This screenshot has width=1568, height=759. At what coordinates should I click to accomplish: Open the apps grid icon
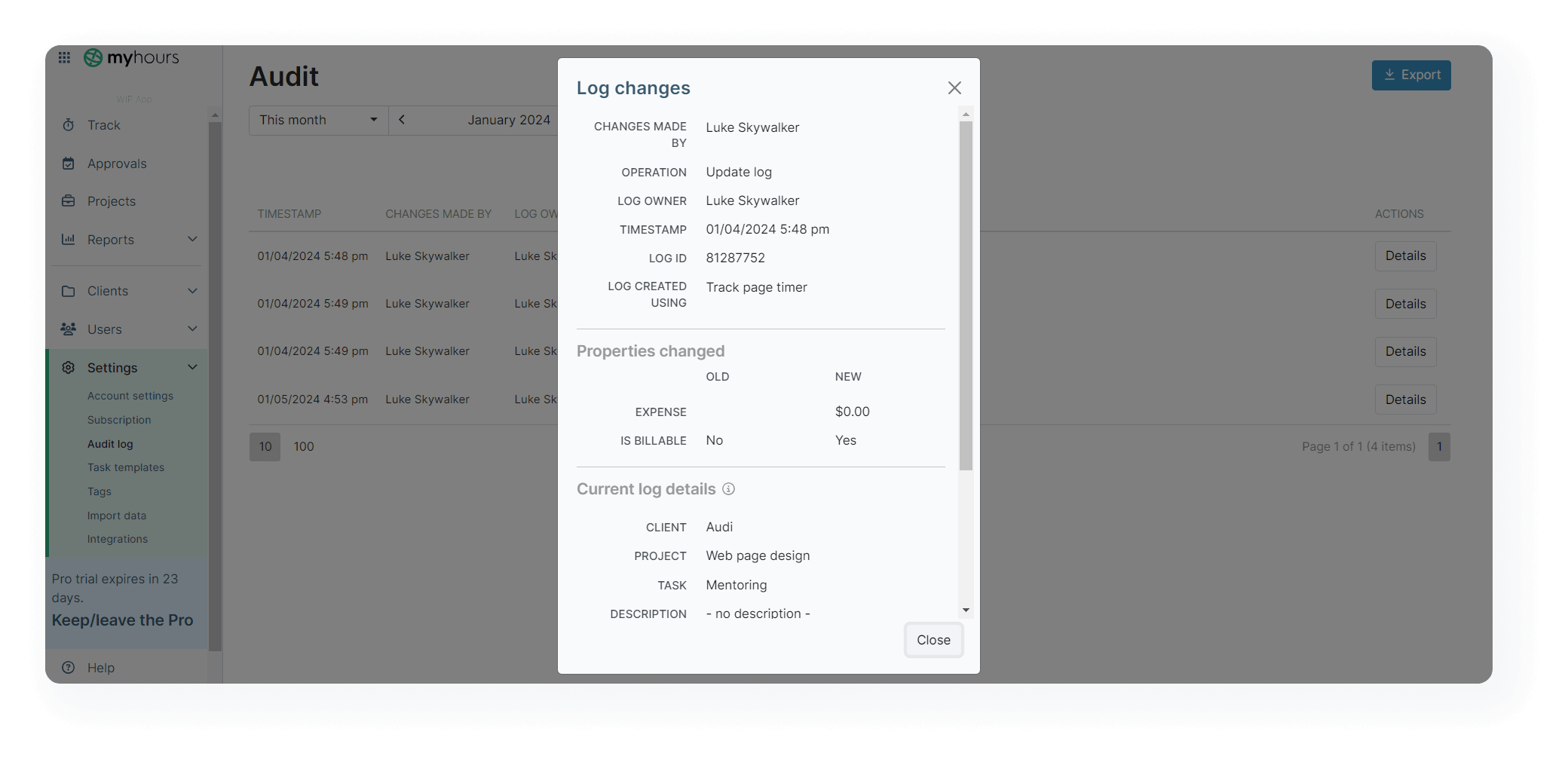[x=65, y=57]
